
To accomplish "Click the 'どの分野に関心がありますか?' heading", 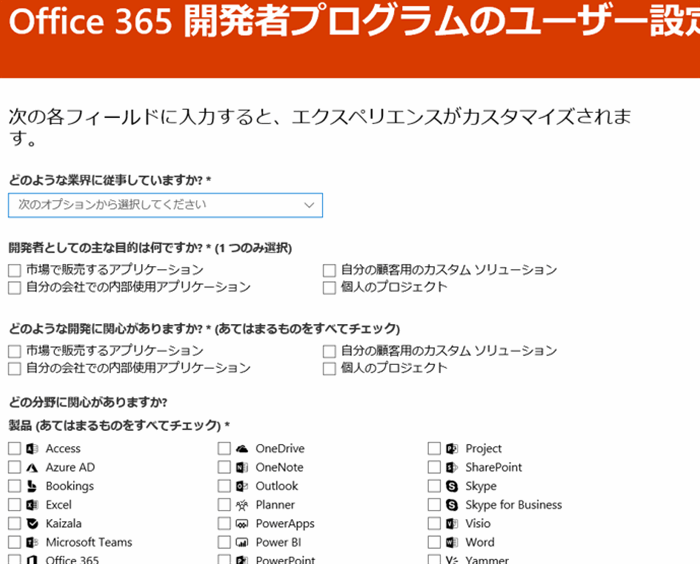I will tap(88, 402).
